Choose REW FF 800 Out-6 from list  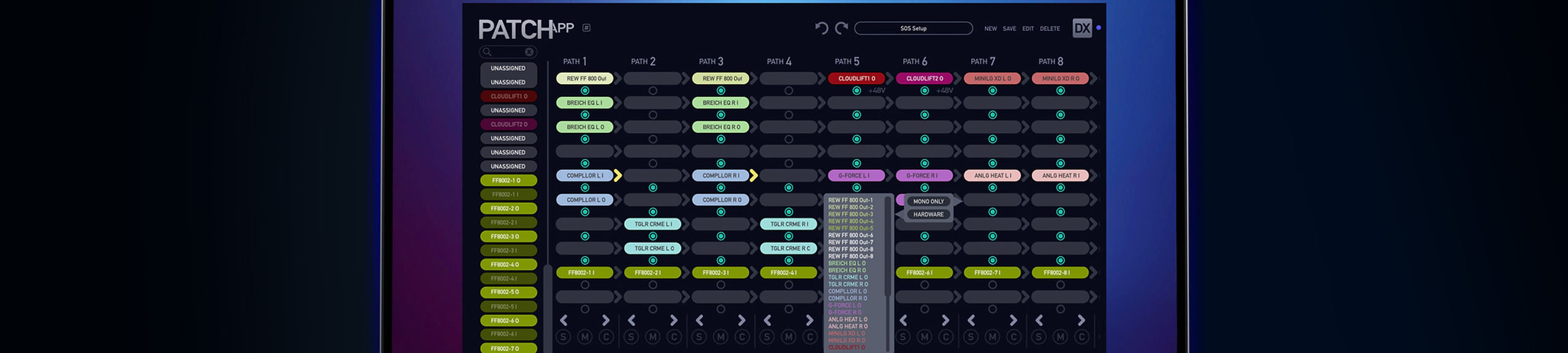click(x=850, y=236)
